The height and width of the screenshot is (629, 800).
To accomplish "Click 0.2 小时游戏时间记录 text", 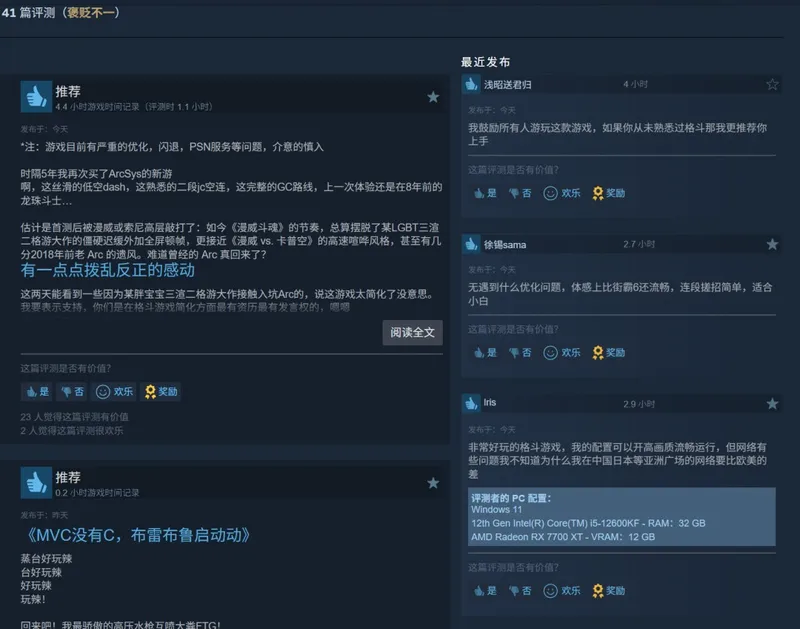I will click(97, 493).
